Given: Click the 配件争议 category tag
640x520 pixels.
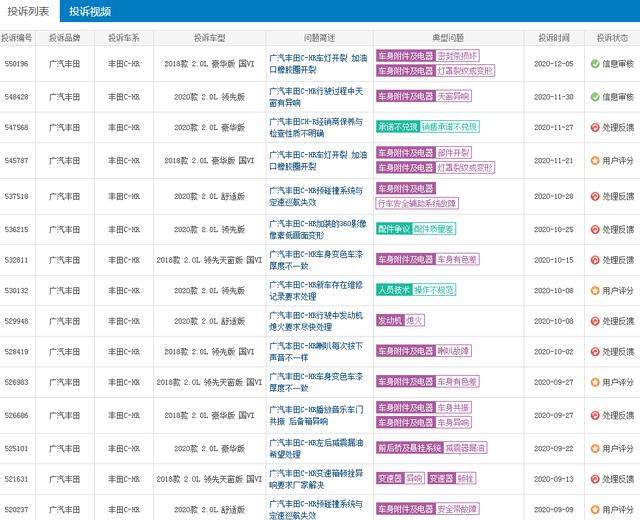Looking at the screenshot, I should pyautogui.click(x=394, y=229).
